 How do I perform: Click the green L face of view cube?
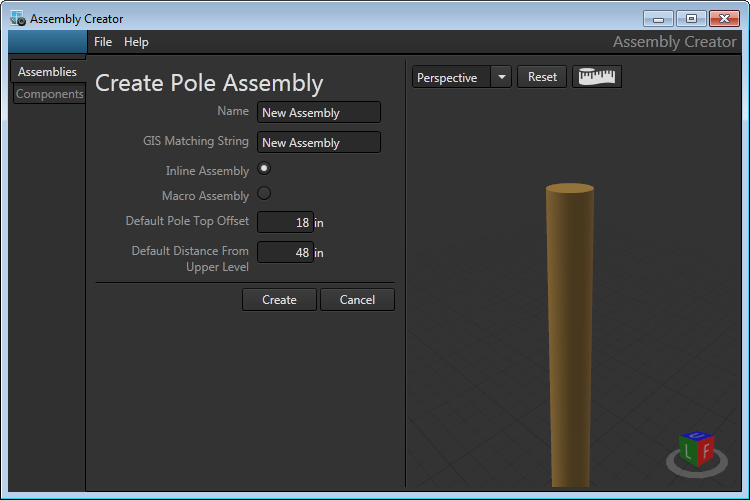687,454
